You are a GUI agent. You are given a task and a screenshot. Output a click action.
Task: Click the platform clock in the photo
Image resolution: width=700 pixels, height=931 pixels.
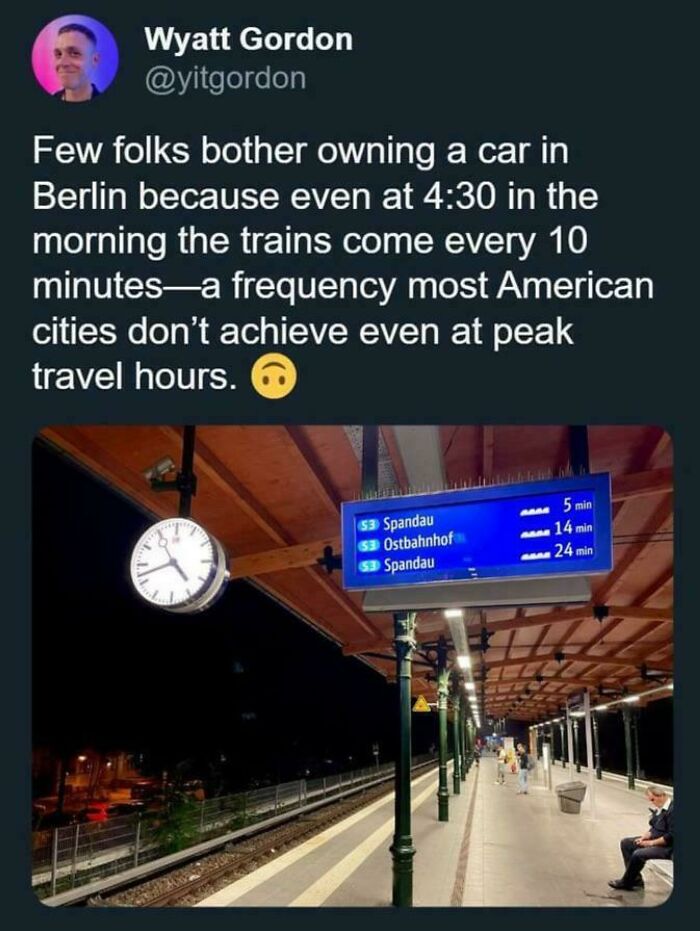[x=178, y=565]
